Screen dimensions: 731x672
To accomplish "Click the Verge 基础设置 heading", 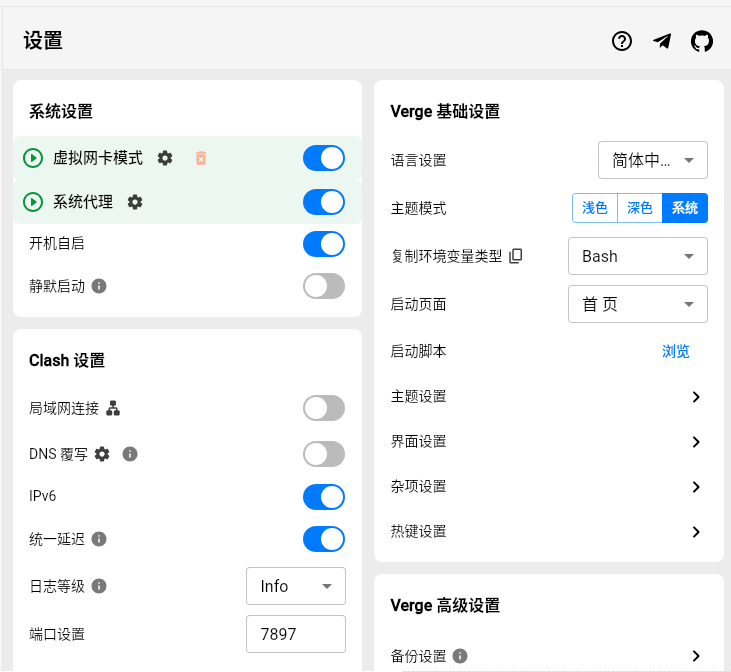I will (x=445, y=111).
